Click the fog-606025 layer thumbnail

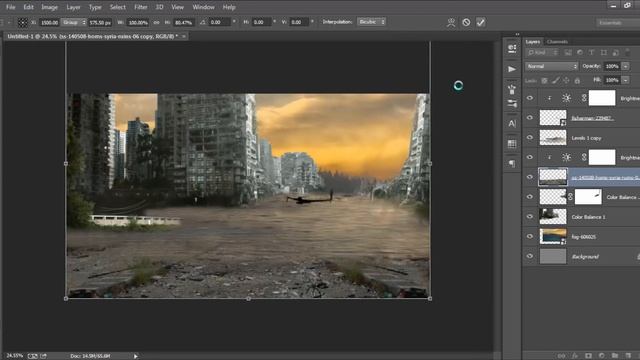click(x=553, y=236)
